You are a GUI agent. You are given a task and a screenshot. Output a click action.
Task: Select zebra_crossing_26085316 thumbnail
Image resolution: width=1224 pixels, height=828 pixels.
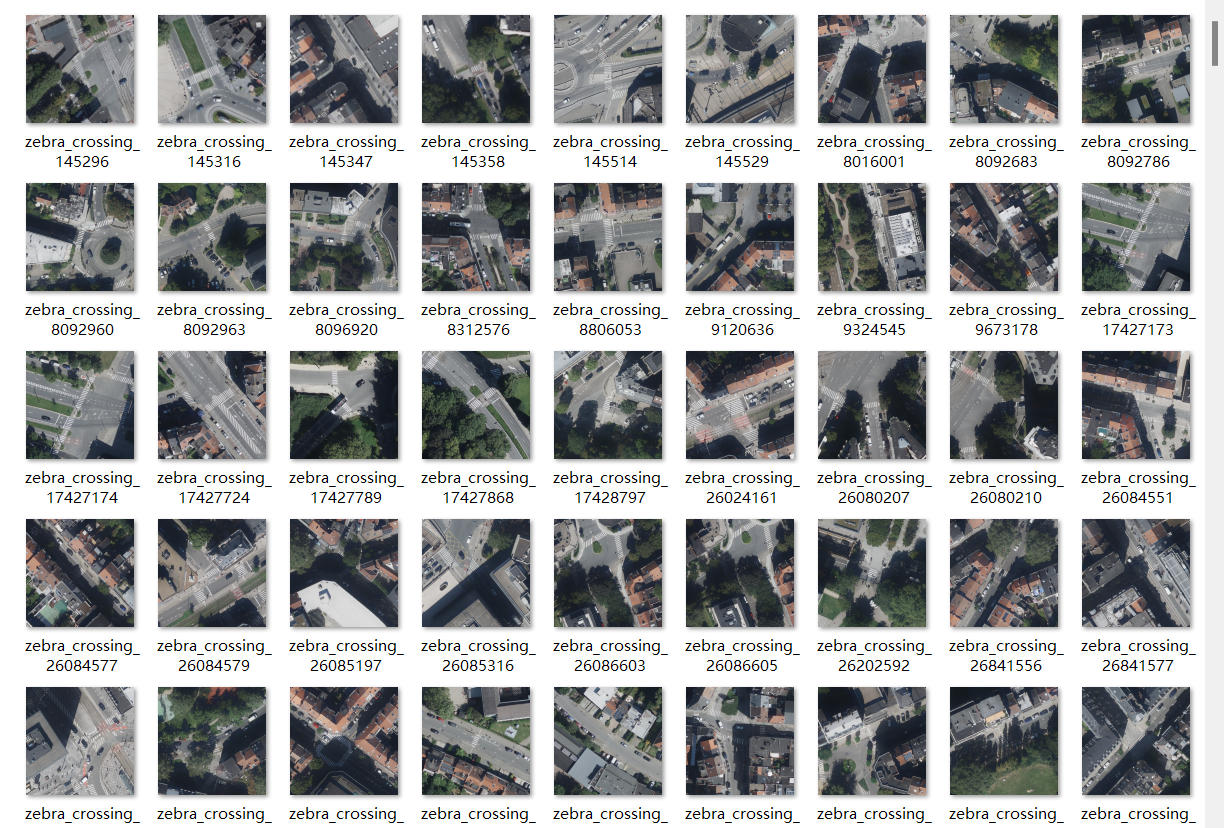[x=476, y=573]
